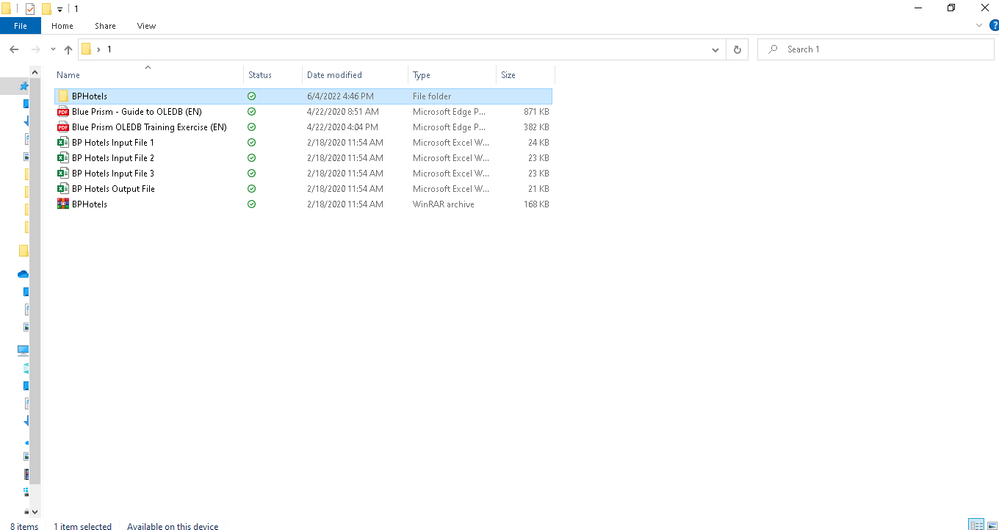
Task: Go up one folder level
Action: tap(68, 49)
